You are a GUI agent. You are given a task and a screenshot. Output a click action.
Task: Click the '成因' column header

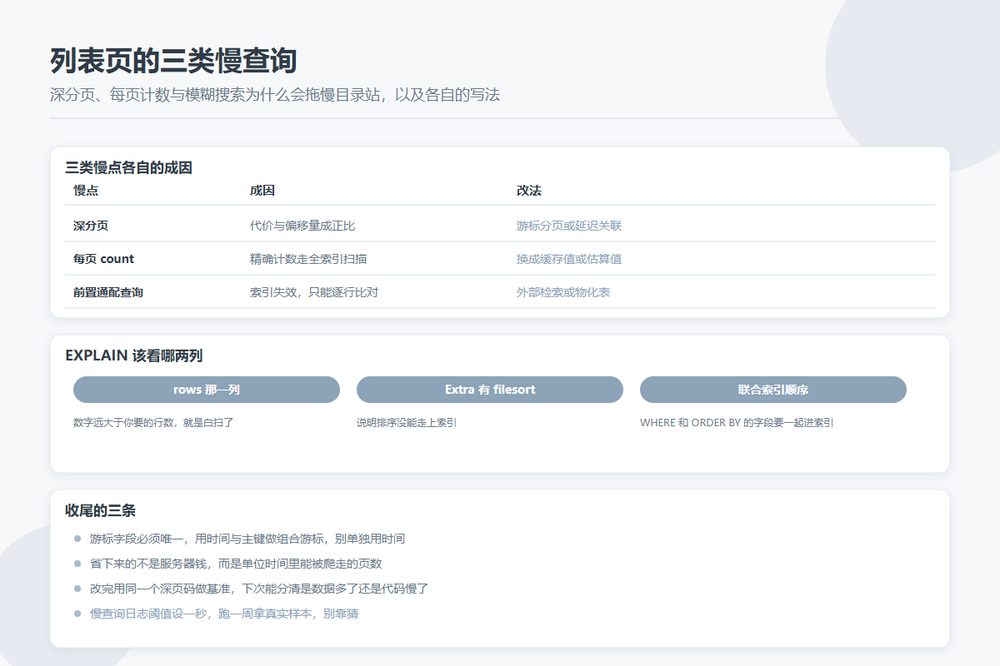pyautogui.click(x=262, y=190)
